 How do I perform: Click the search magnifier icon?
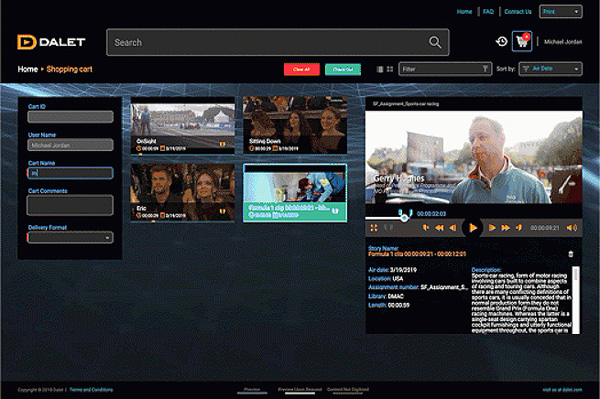435,42
